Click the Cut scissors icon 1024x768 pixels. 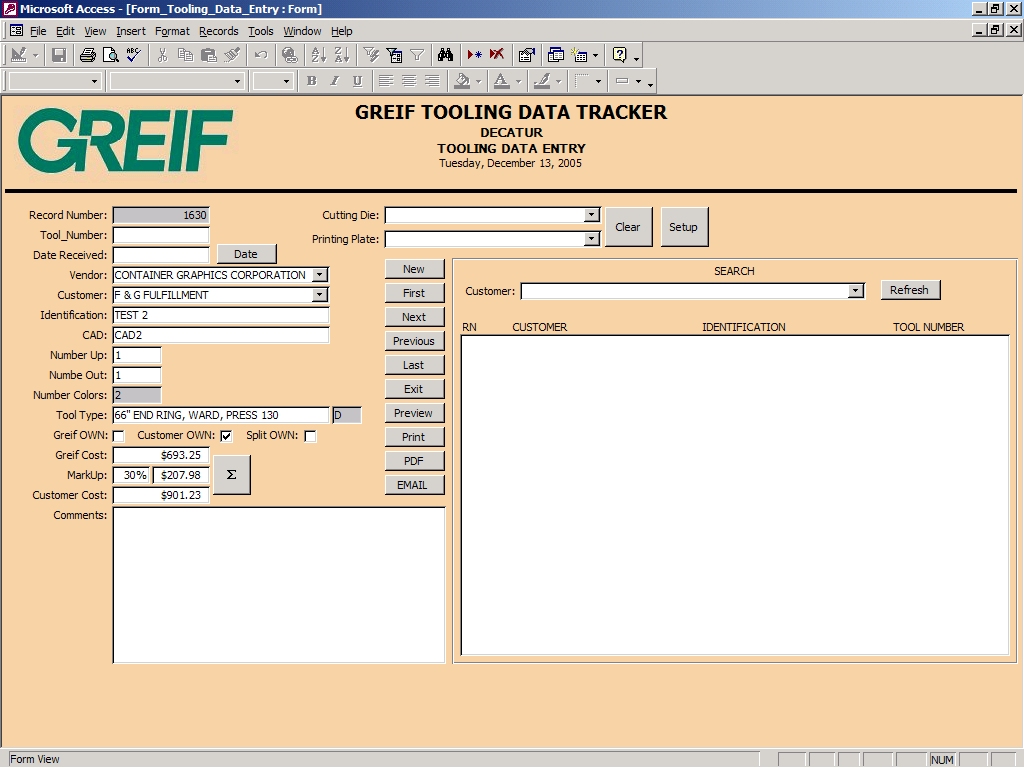(163, 56)
